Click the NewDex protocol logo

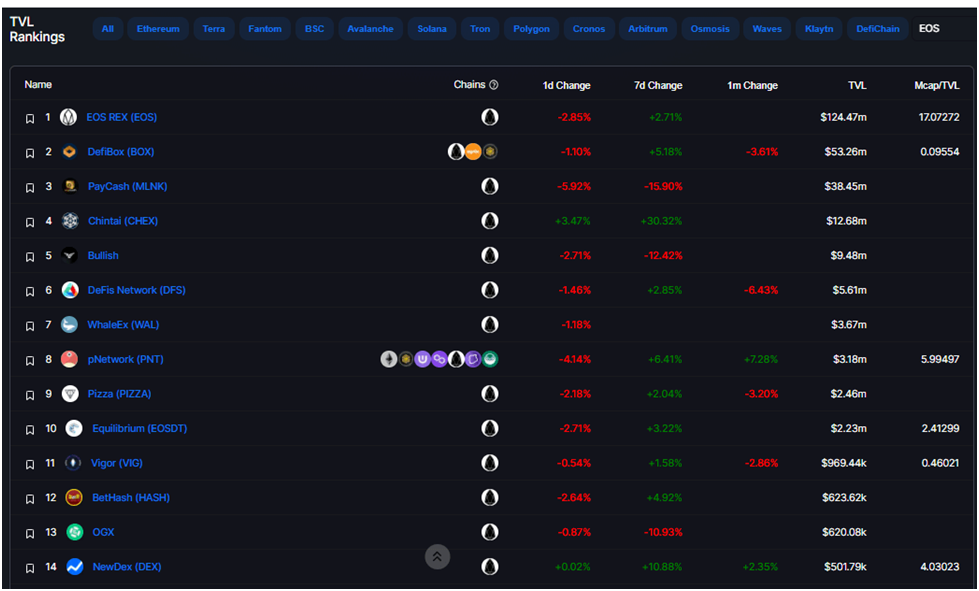point(75,567)
